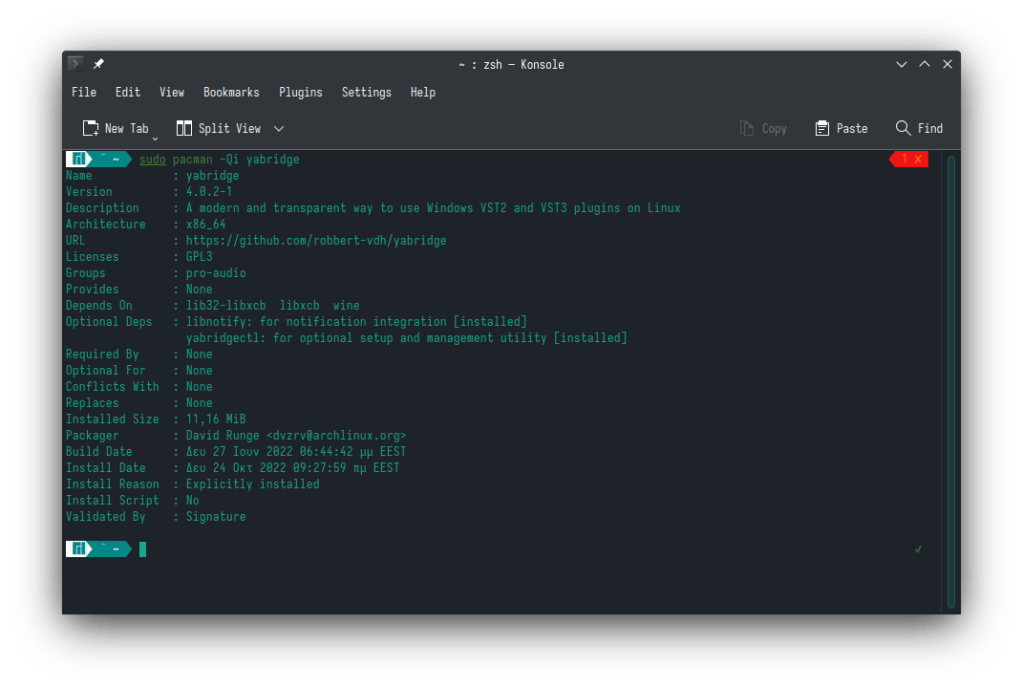1023x688 pixels.
Task: Open Find with the magnifier button
Action: coord(919,128)
